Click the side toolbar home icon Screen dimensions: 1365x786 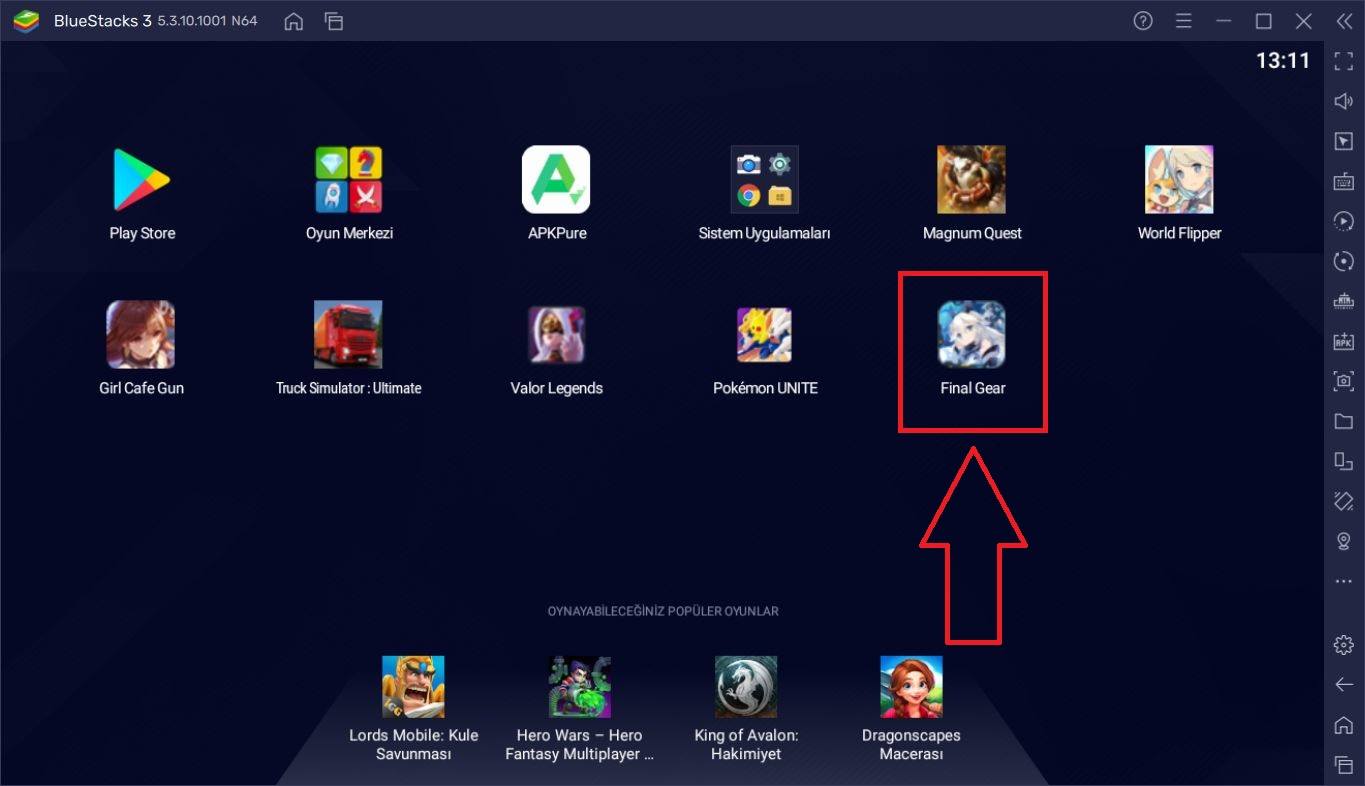[1343, 725]
